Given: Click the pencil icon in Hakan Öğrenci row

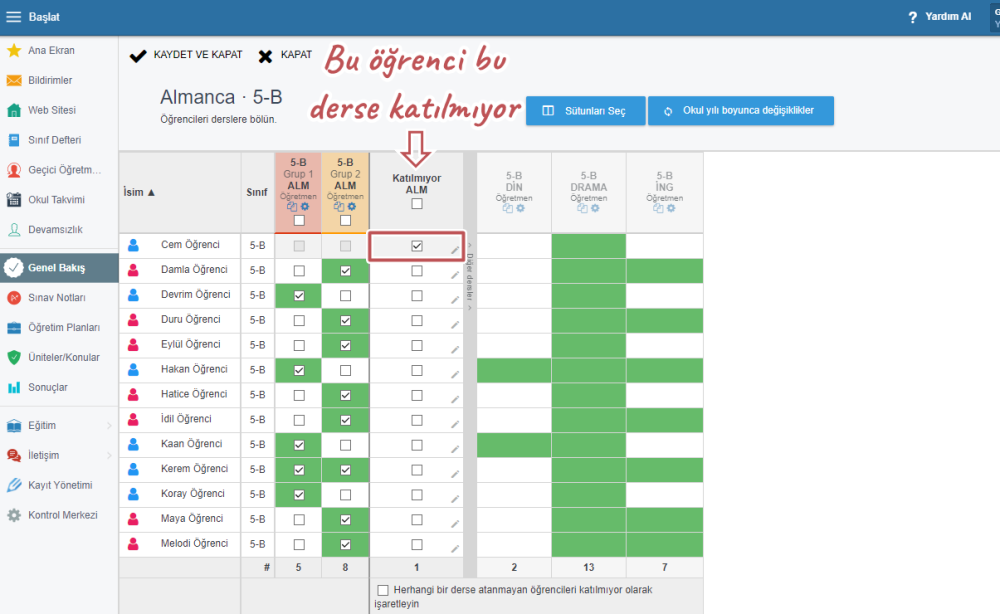Looking at the screenshot, I should (x=455, y=374).
